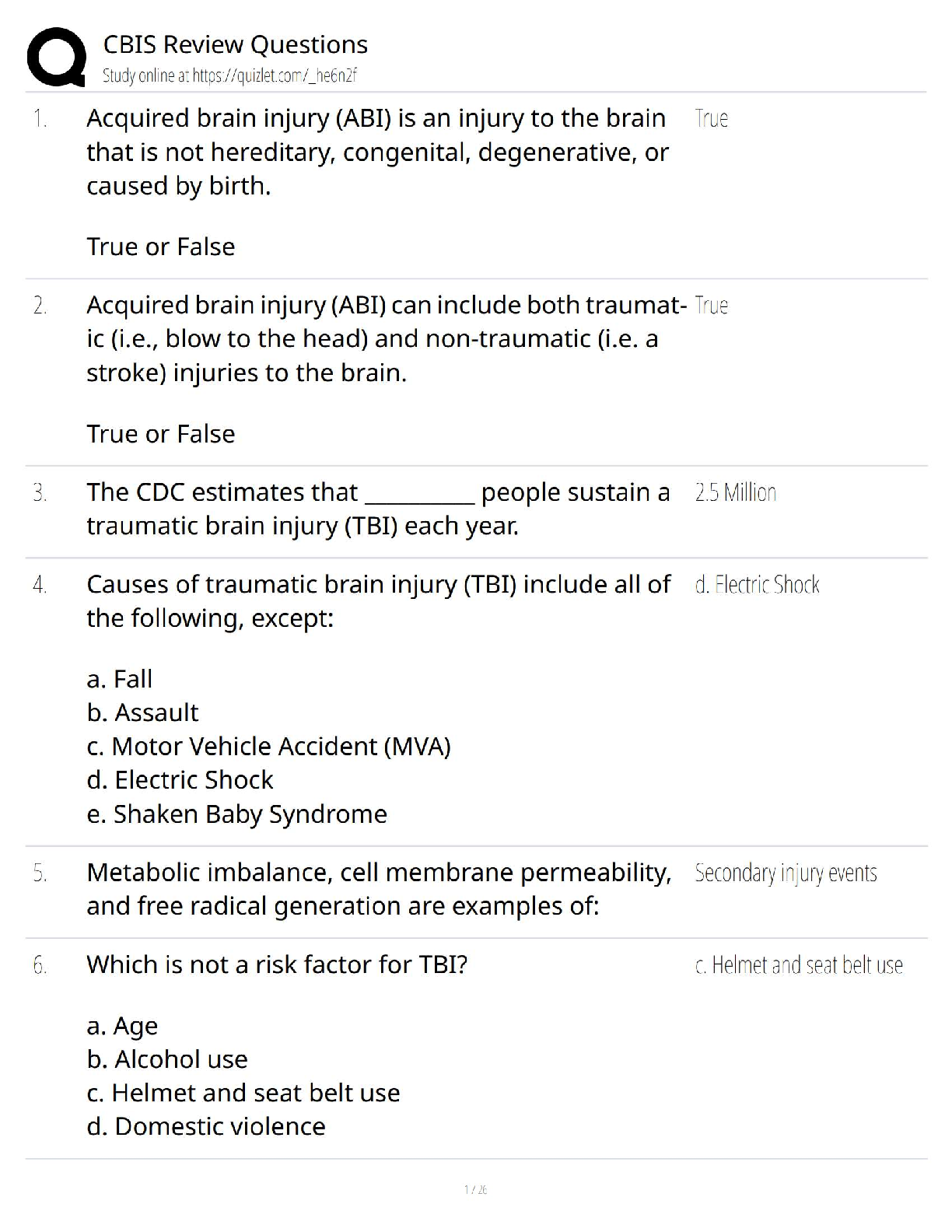
Task: Click the Quizlet Q logo
Action: tap(56, 56)
